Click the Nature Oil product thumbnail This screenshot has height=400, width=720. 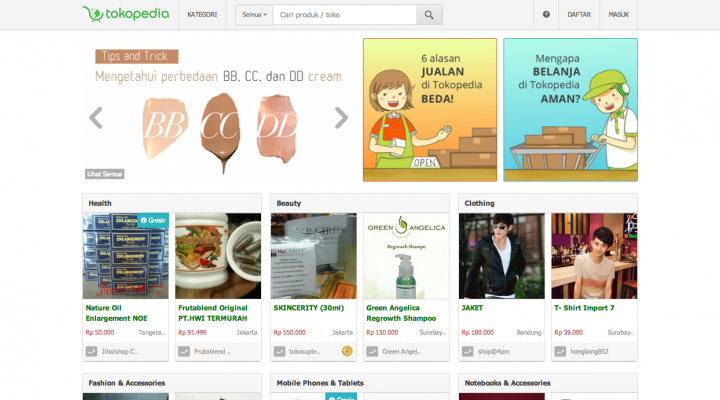(x=125, y=256)
